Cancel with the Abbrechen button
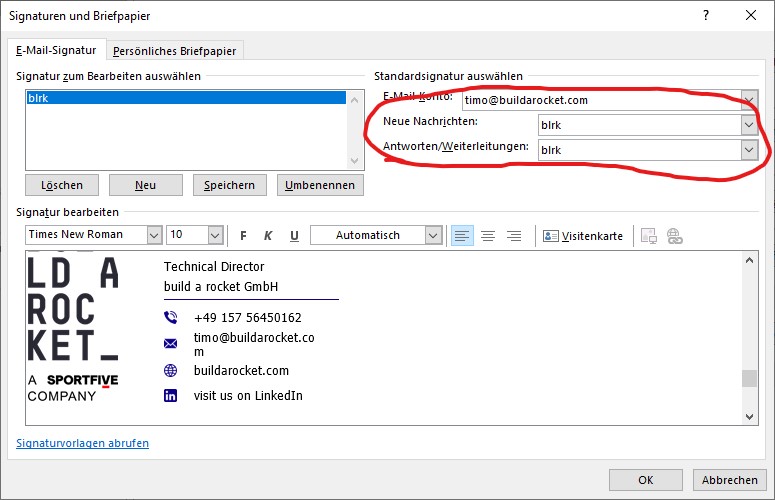Image resolution: width=775 pixels, height=500 pixels. 730,480
